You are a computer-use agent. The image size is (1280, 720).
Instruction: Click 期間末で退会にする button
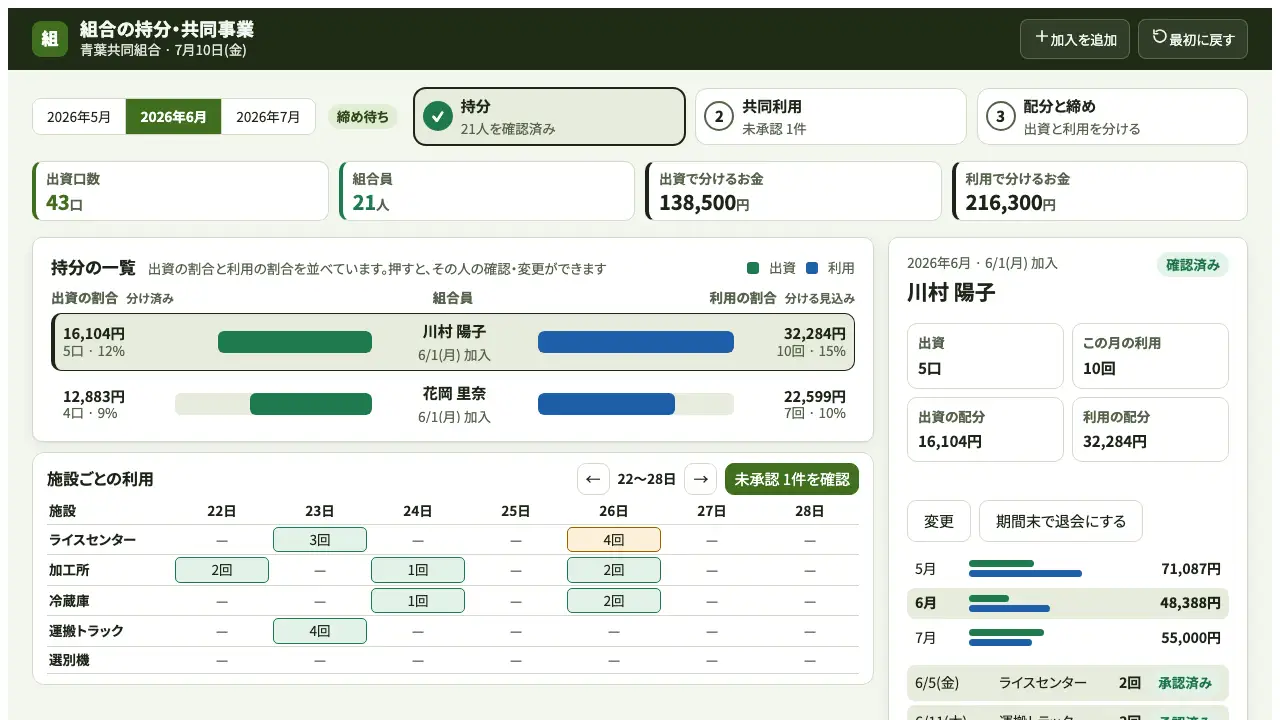click(1061, 521)
